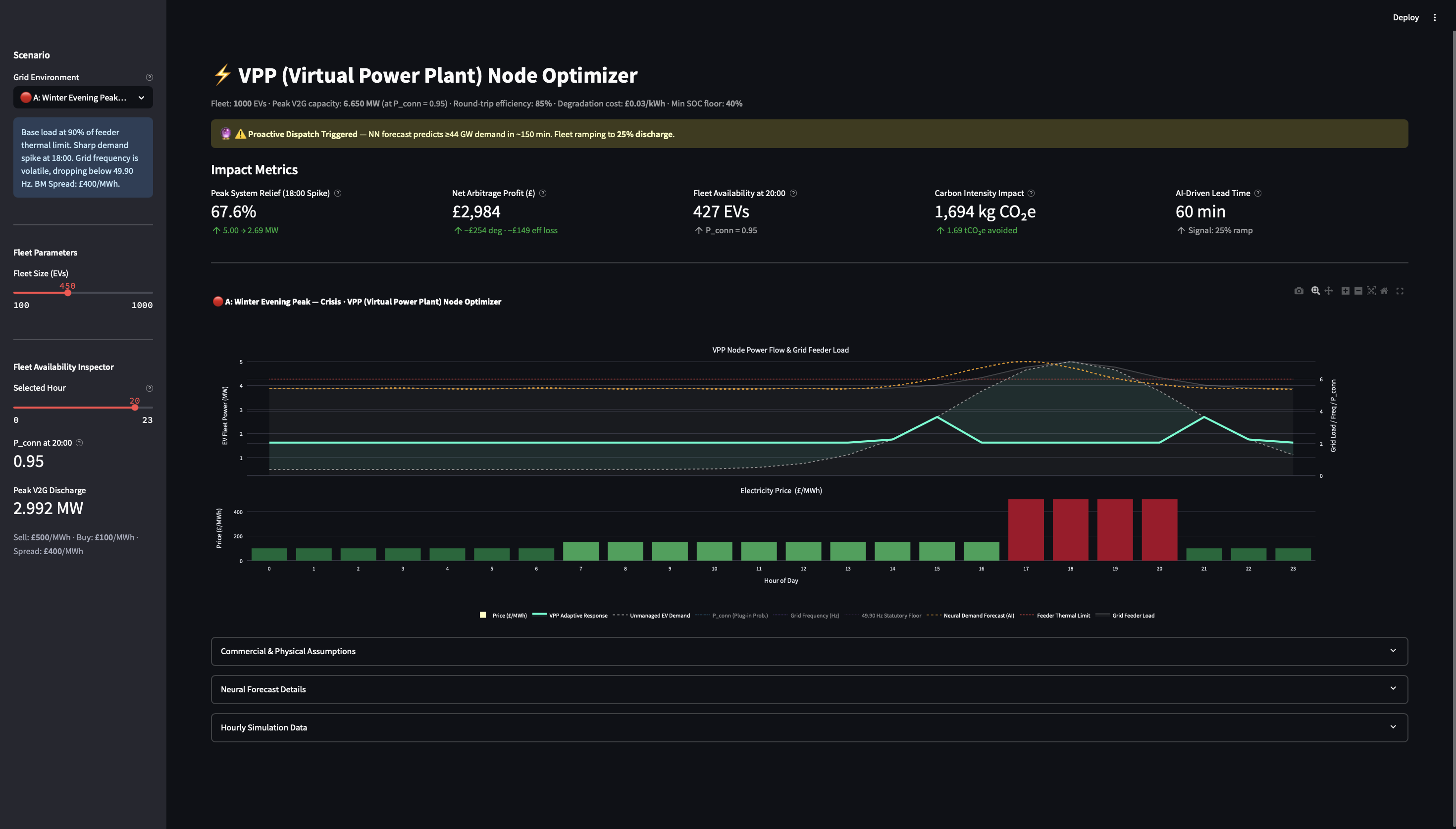Image resolution: width=1456 pixels, height=829 pixels.
Task: Open the chart in fullscreen view
Action: click(1400, 291)
